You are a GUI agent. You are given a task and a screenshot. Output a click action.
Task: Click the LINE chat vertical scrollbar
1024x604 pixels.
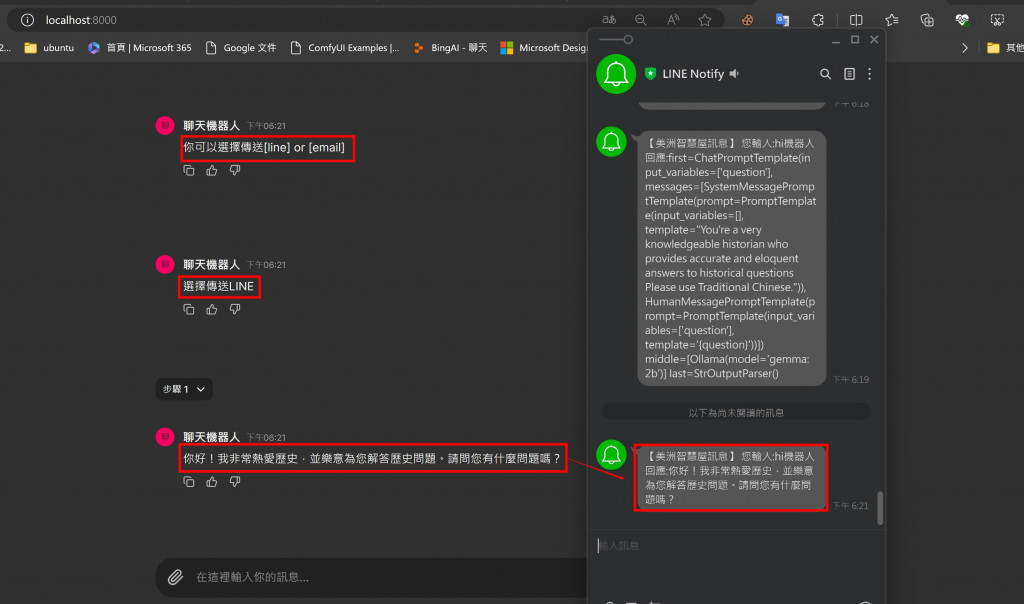(880, 507)
